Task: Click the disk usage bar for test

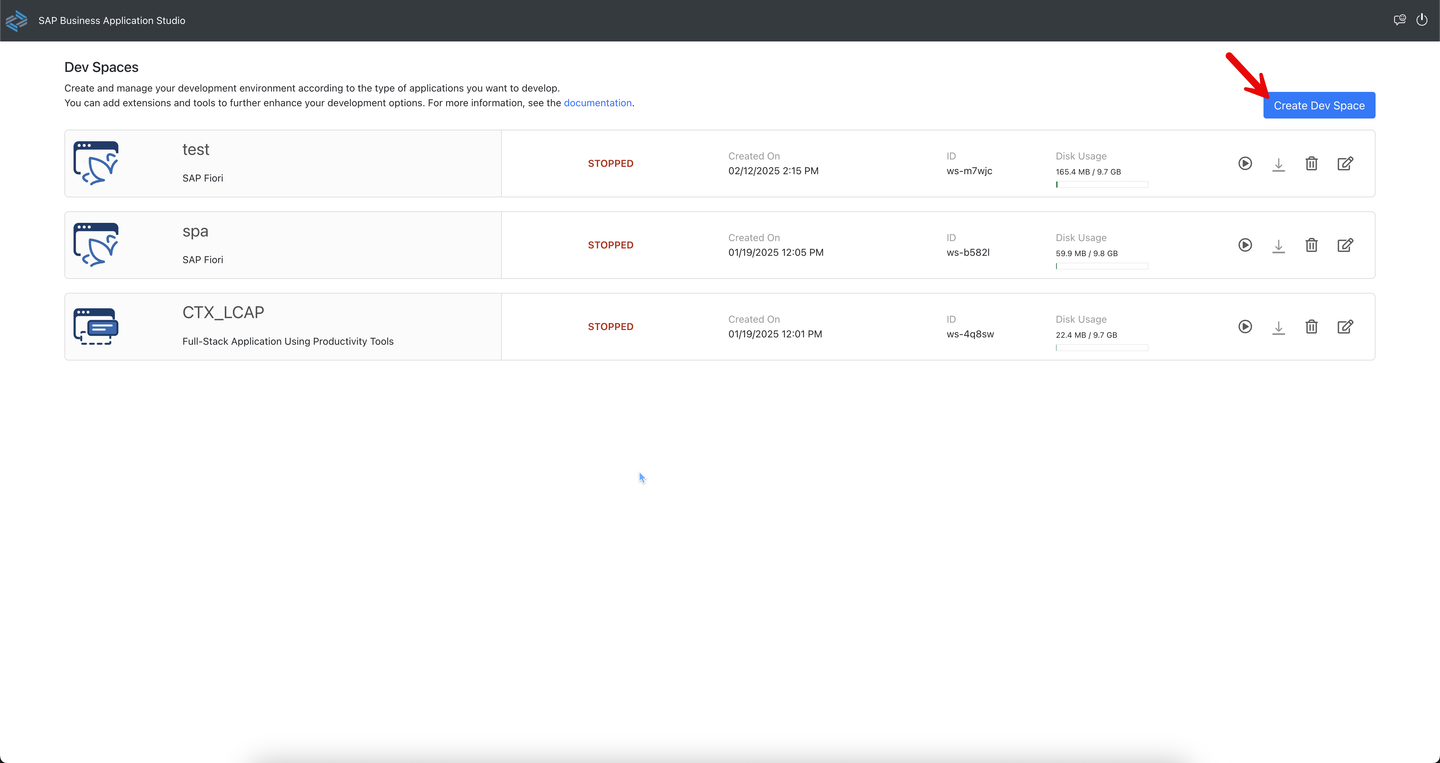Action: [1102, 185]
